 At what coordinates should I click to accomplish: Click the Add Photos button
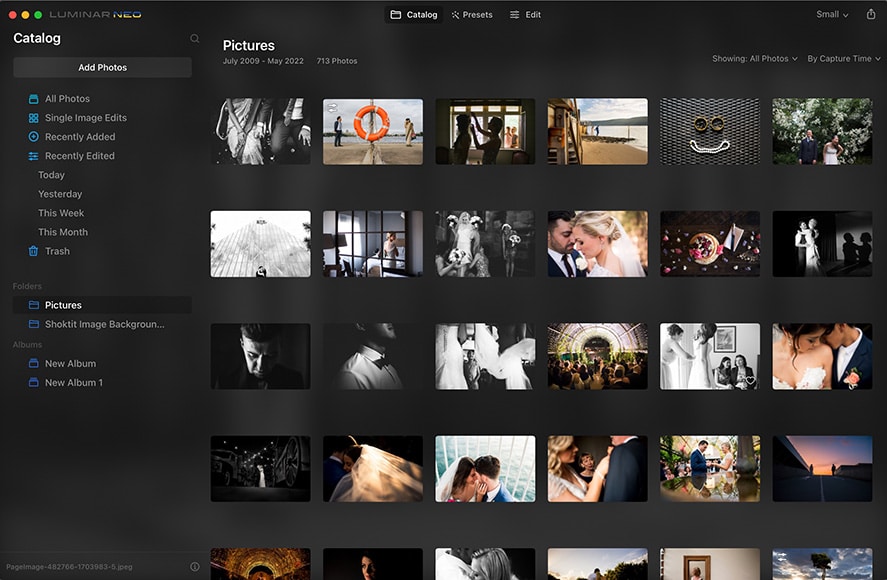[x=102, y=67]
